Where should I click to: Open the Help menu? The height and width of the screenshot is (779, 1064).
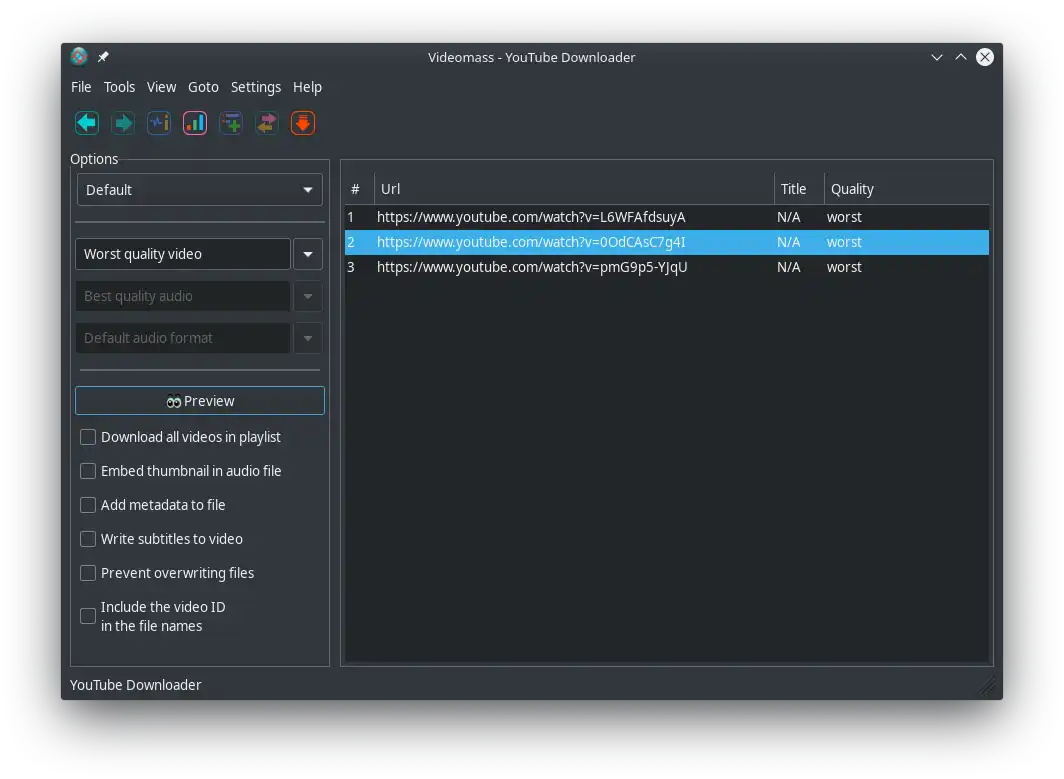point(307,87)
